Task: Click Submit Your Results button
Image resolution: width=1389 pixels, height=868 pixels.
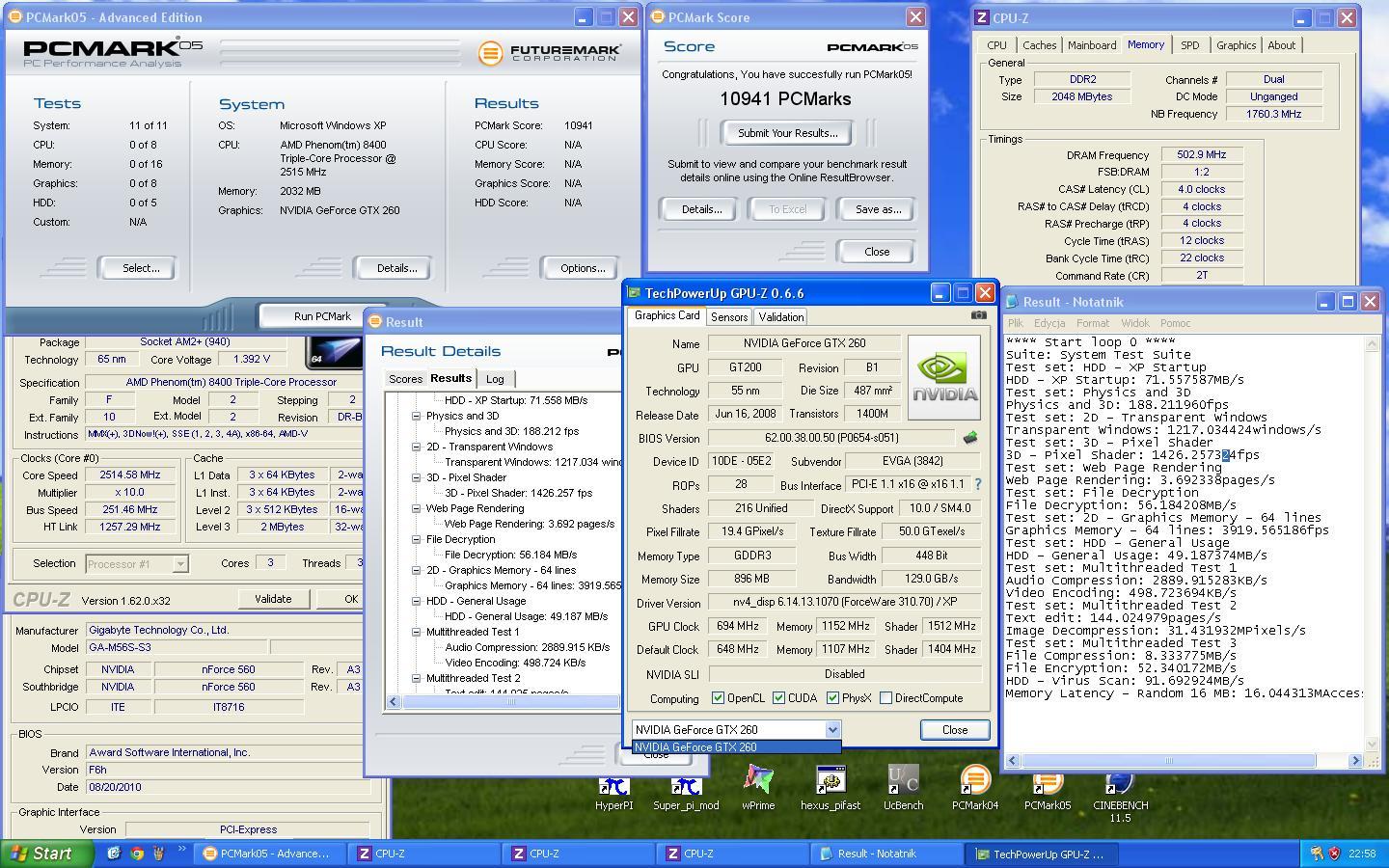Action: [788, 133]
